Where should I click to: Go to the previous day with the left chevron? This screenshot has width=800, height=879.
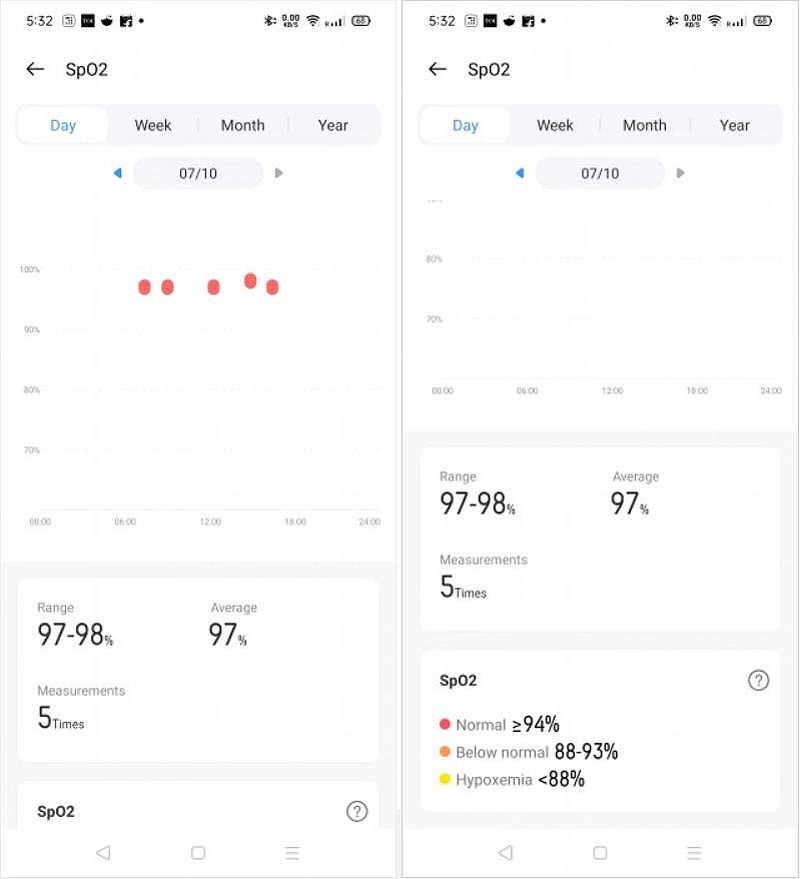point(117,173)
